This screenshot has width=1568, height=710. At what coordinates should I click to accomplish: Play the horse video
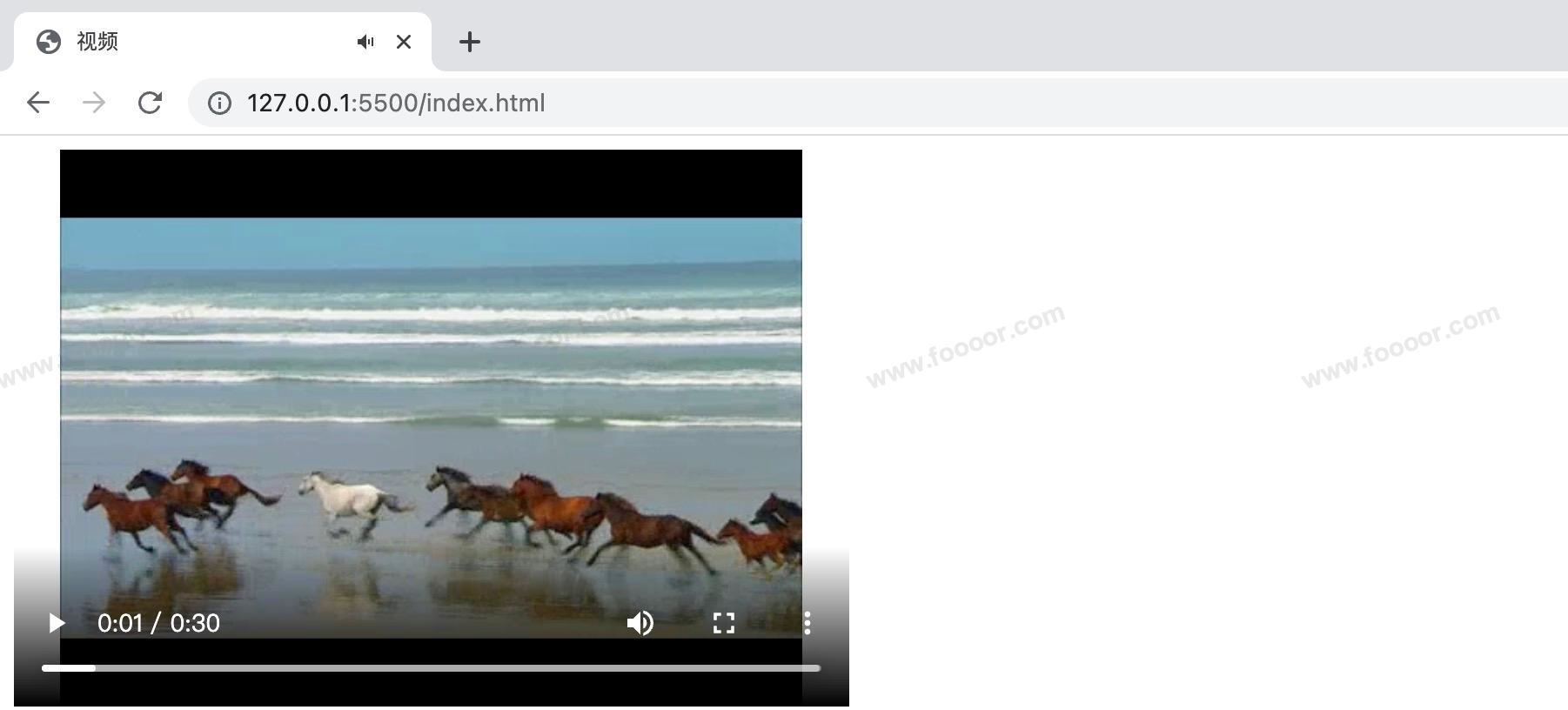(57, 623)
